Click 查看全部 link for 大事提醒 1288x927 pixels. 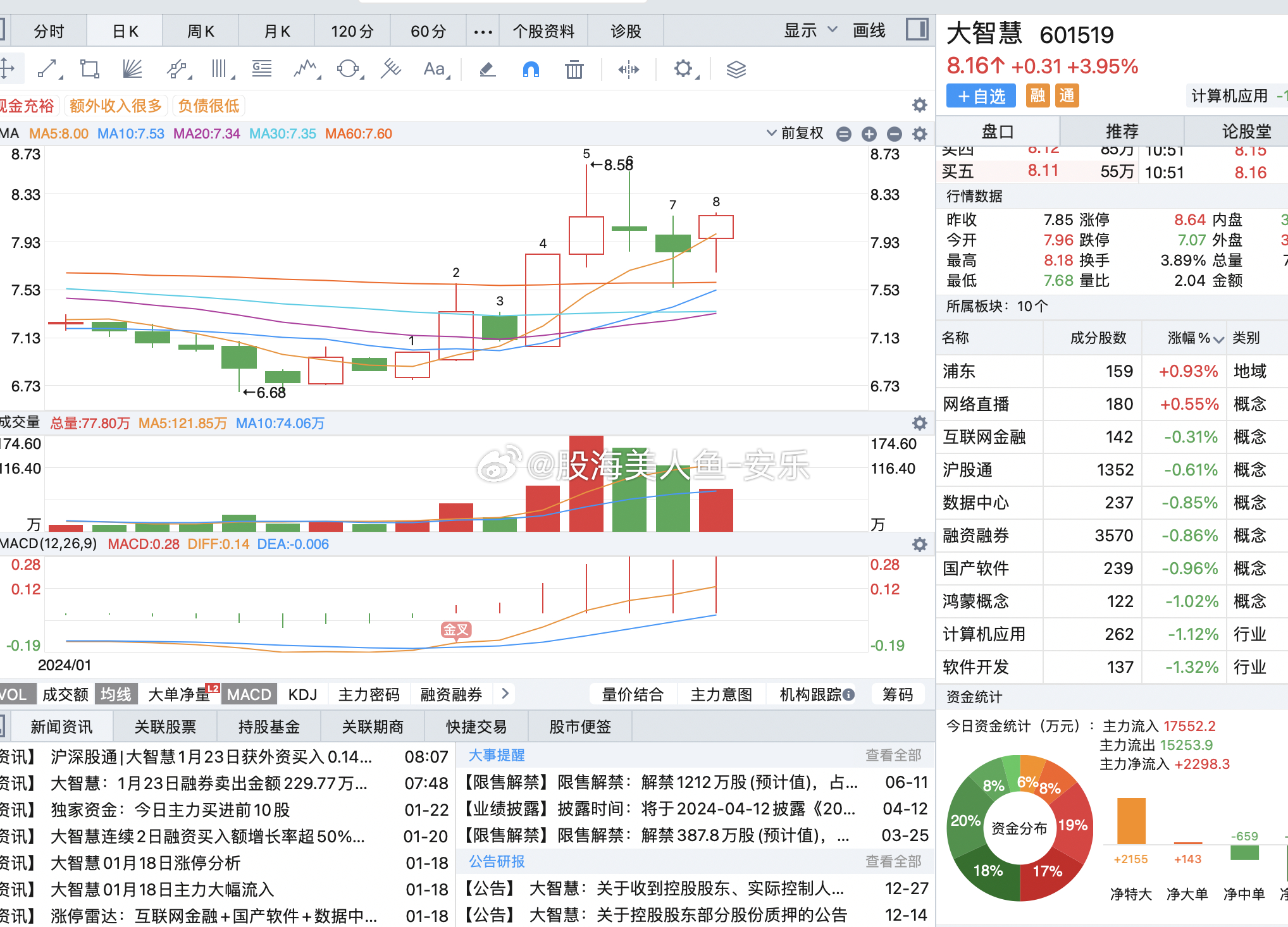tap(893, 755)
